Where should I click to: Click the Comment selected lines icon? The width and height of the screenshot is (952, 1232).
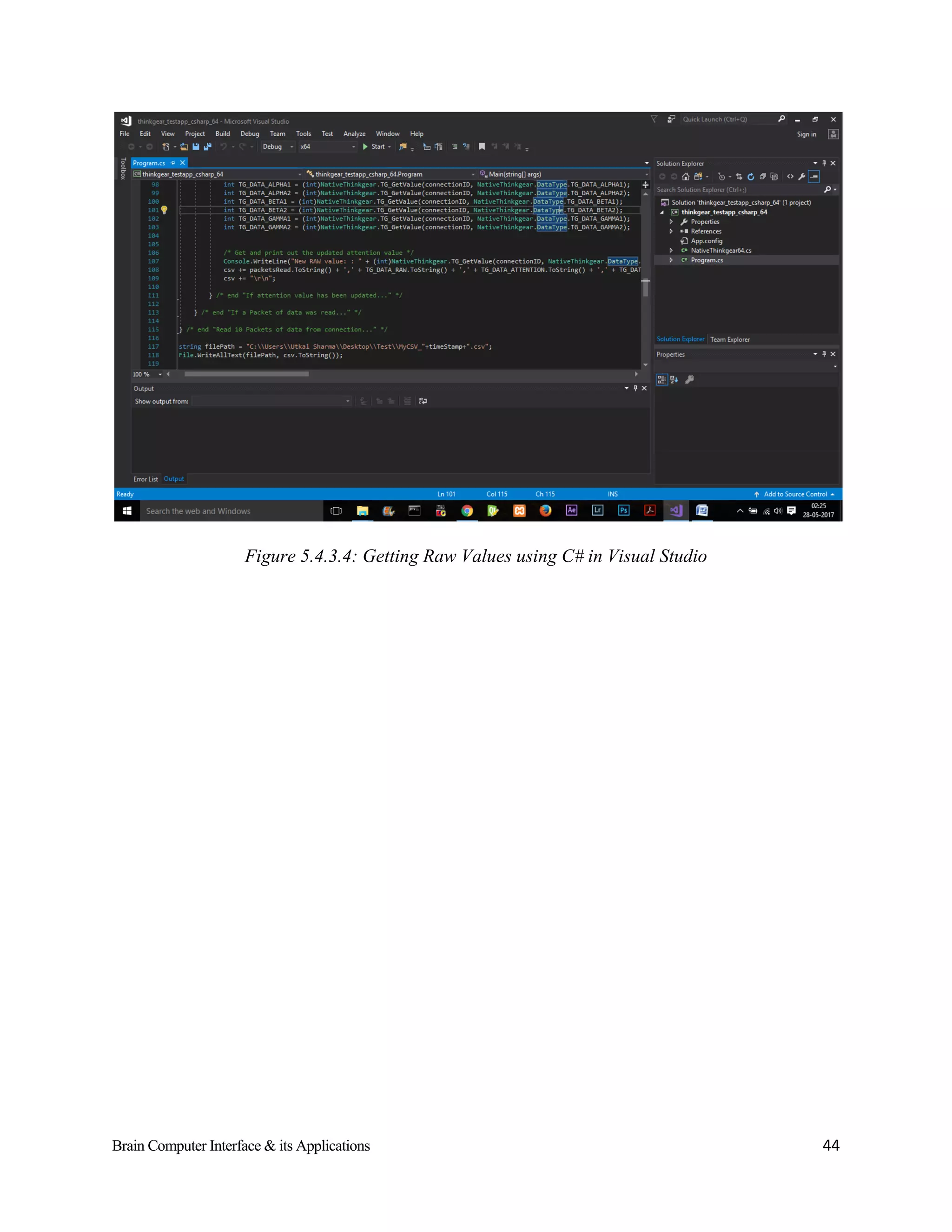pos(454,146)
